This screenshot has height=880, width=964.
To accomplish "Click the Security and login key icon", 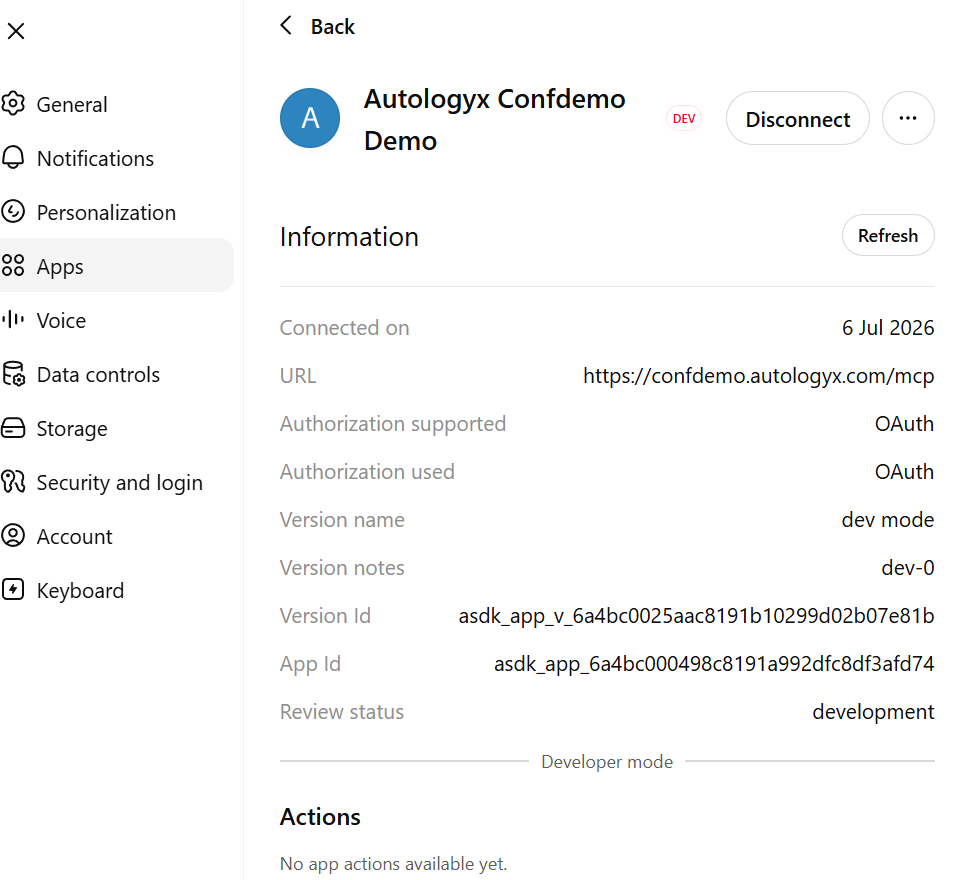I will pyautogui.click(x=13, y=482).
